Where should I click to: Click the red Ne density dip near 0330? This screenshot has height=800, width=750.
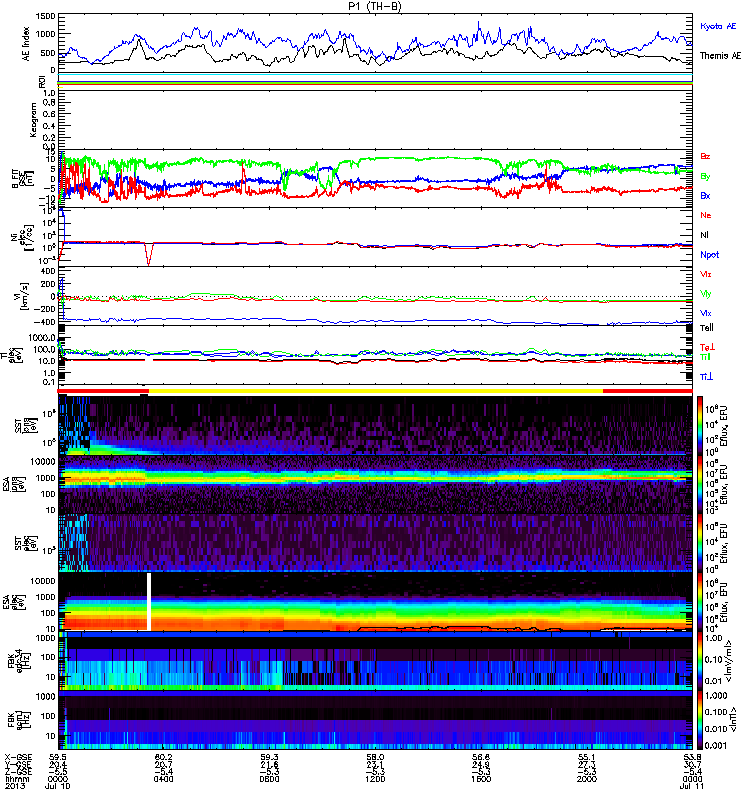148,255
